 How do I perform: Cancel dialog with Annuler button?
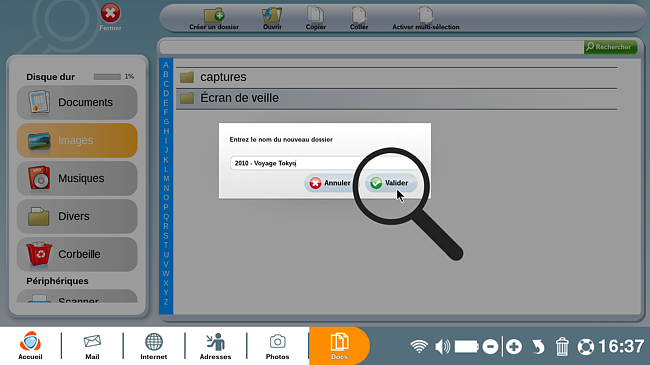[330, 183]
